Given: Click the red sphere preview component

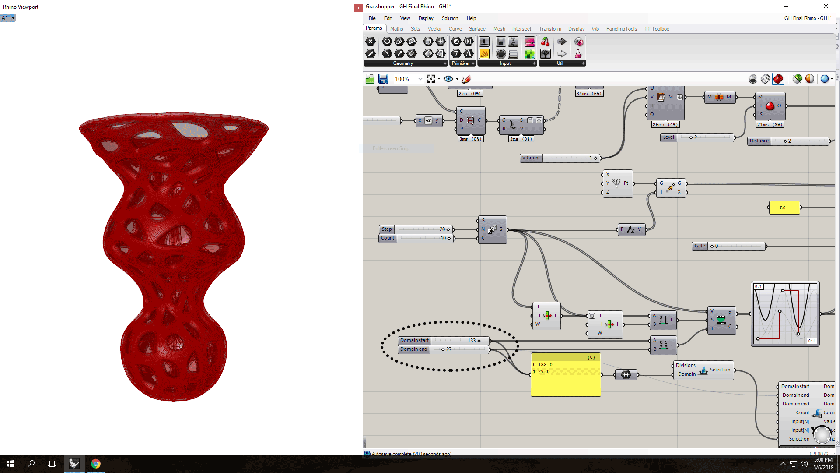Looking at the screenshot, I should pyautogui.click(x=771, y=106).
